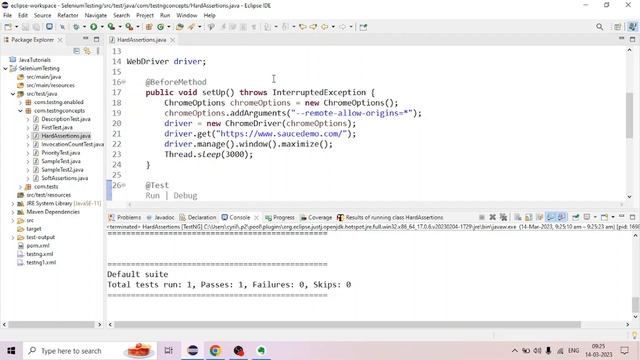The height and width of the screenshot is (360, 640).
Task: Open the New wizard toolbar icon
Action: (x=8, y=27)
